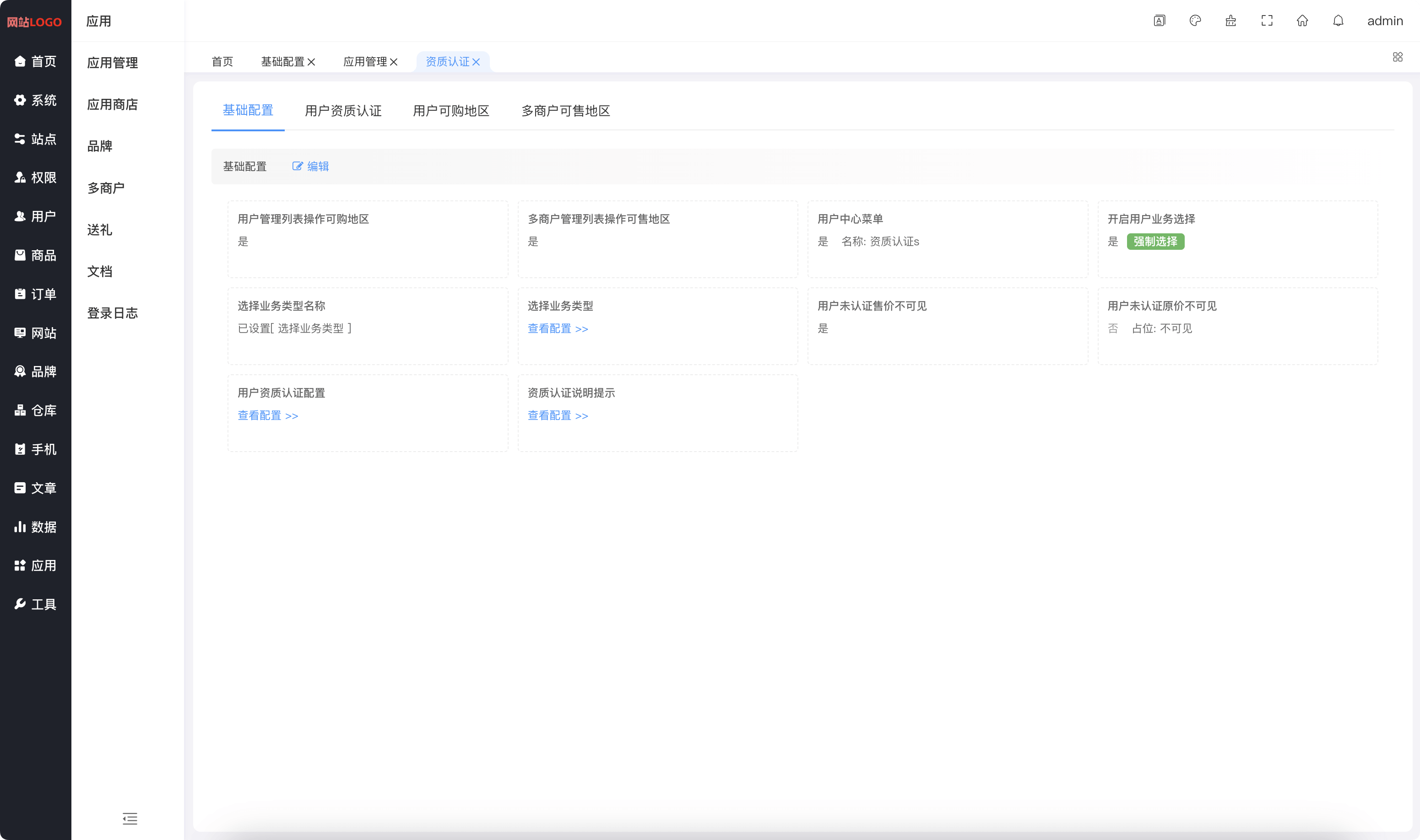
Task: Select the 应用管理 breadcrumb tab
Action: click(366, 61)
